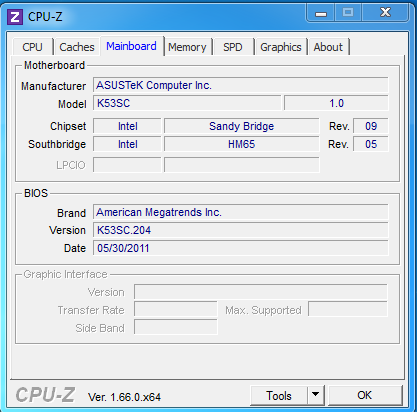Image resolution: width=417 pixels, height=412 pixels.
Task: Click the Max. Supported field
Action: coord(348,309)
